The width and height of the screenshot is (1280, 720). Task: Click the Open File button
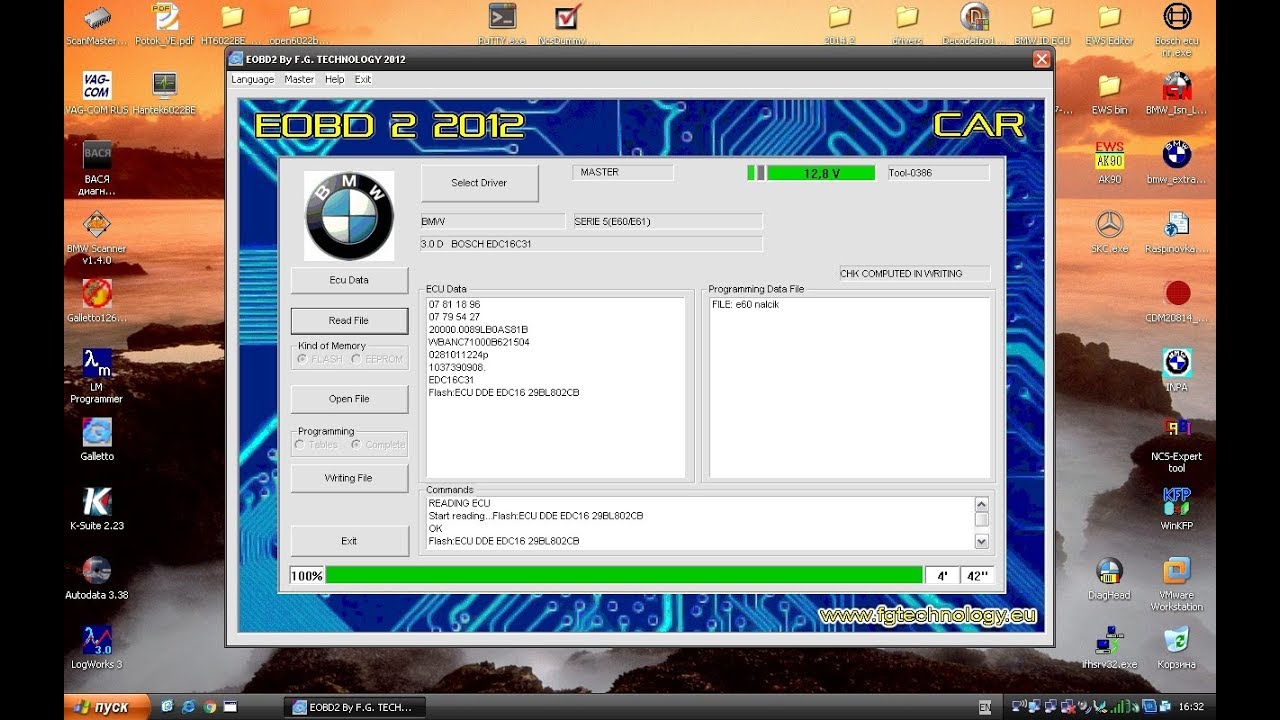[x=349, y=399]
